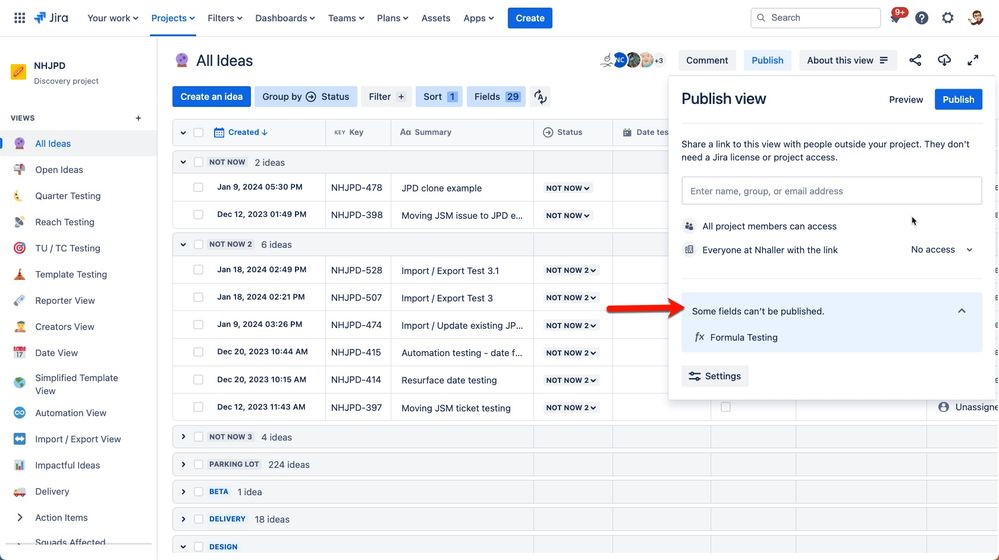Viewport: 999px width, 560px height.
Task: Open the Reporter View
Action: [64, 300]
